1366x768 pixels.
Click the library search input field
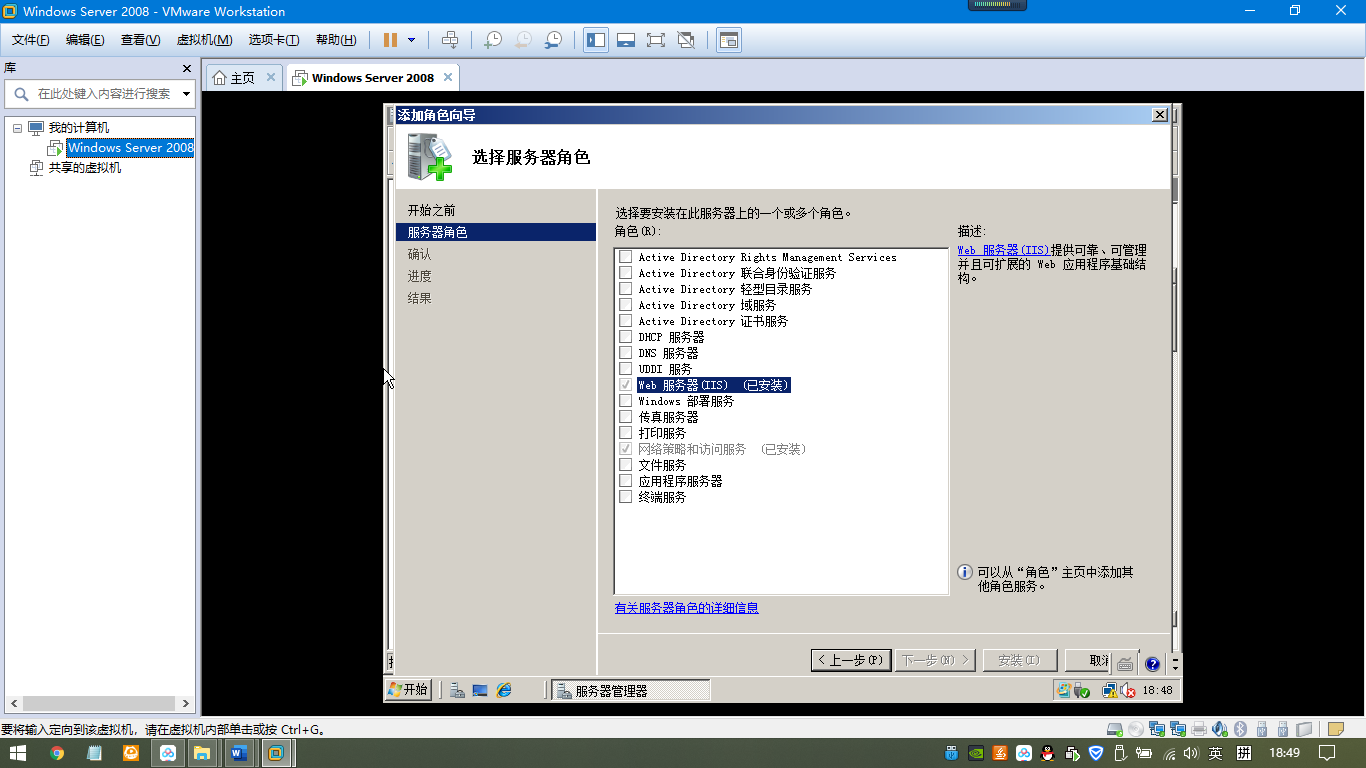(100, 94)
